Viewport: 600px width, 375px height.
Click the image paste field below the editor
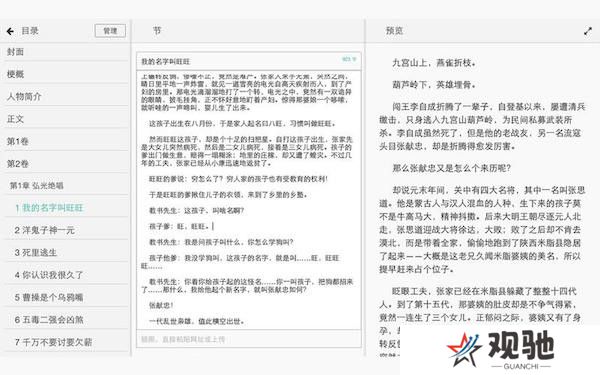click(x=249, y=339)
